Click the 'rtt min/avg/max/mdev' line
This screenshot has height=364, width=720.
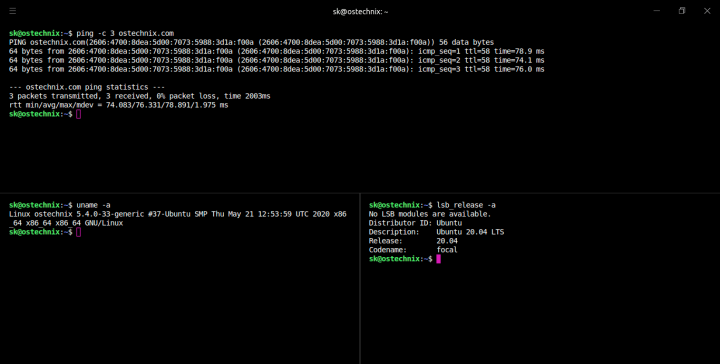pyautogui.click(x=118, y=105)
